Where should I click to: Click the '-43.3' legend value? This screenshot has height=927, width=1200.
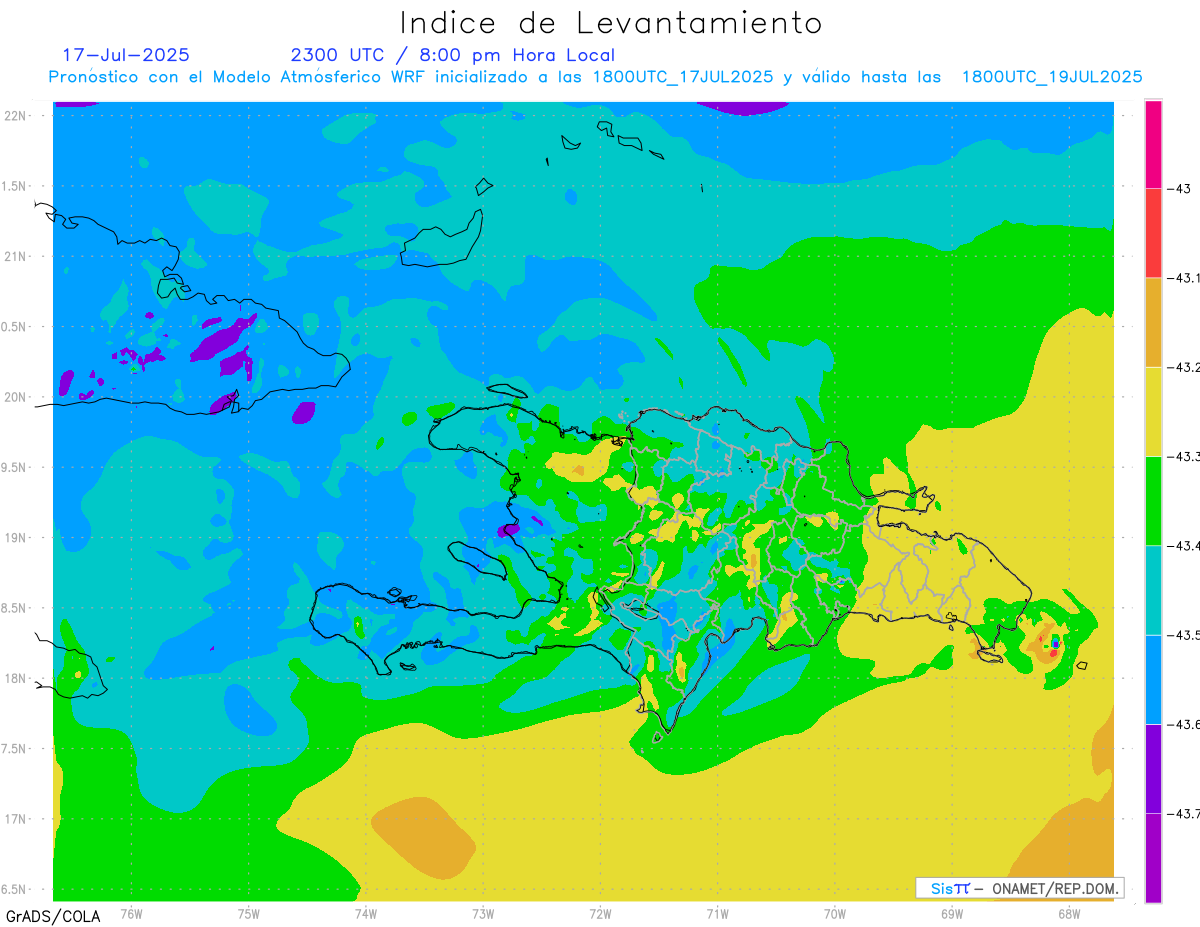pyautogui.click(x=1183, y=456)
